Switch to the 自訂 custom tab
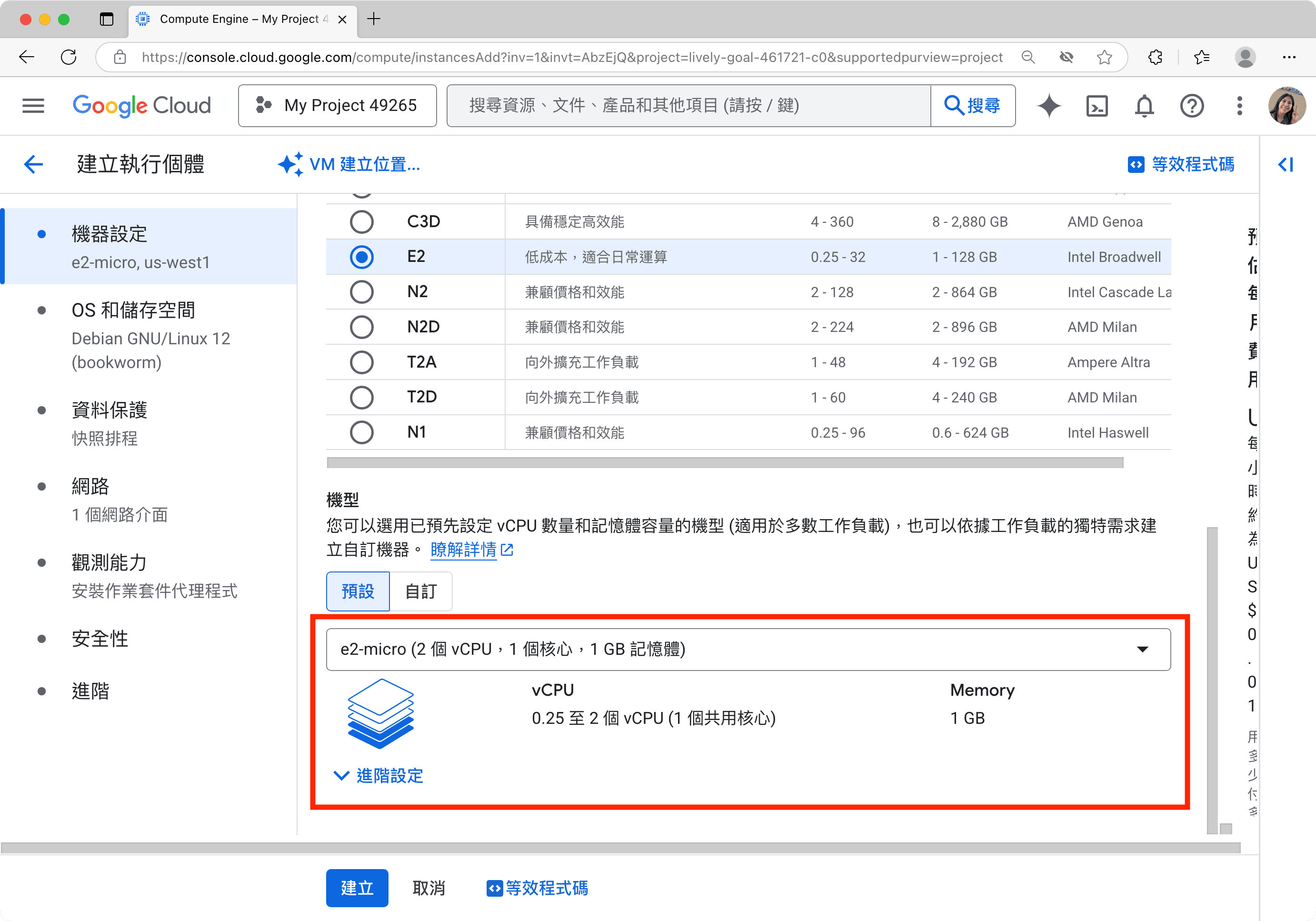The width and height of the screenshot is (1316, 921). coord(421,591)
